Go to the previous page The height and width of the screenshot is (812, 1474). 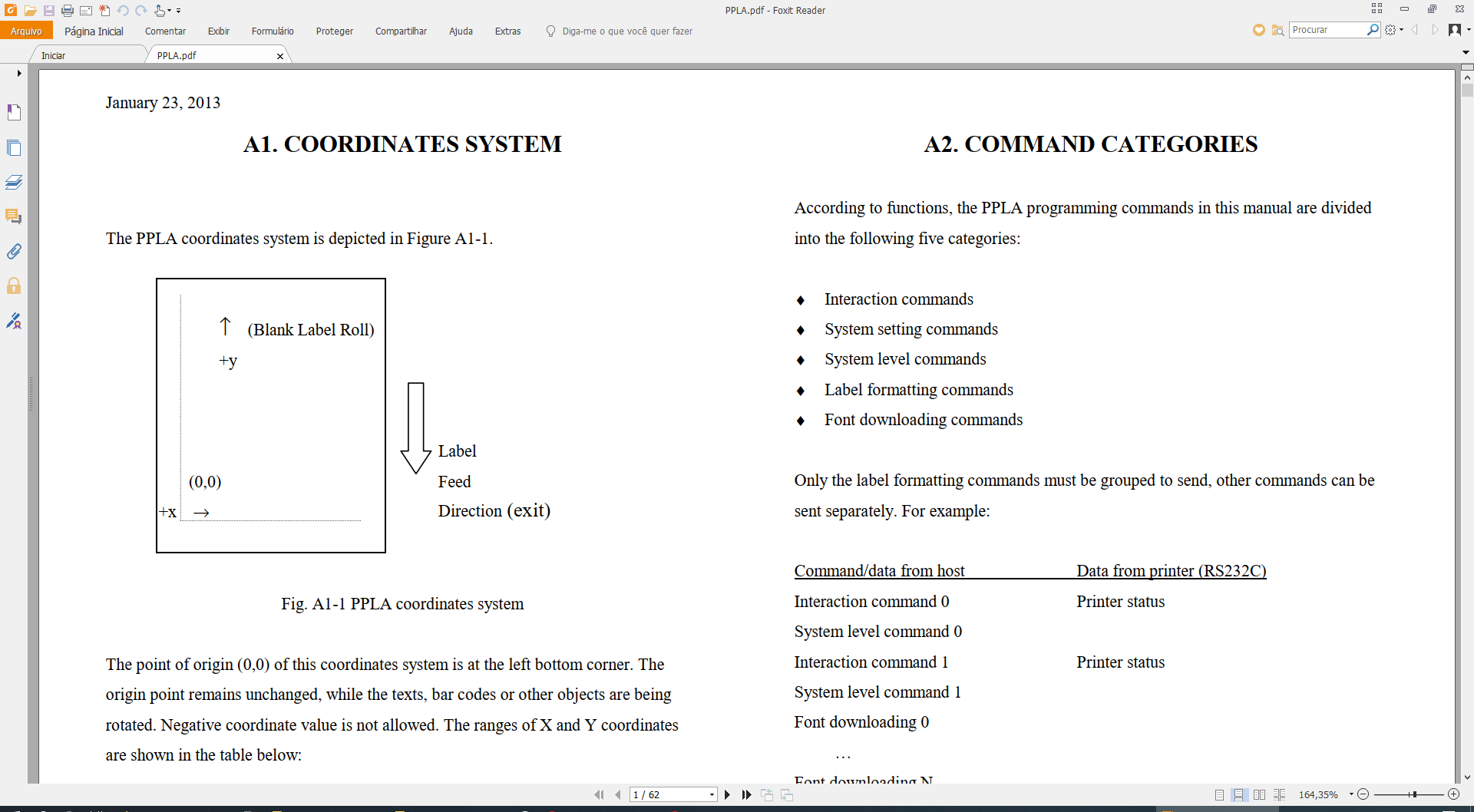618,795
